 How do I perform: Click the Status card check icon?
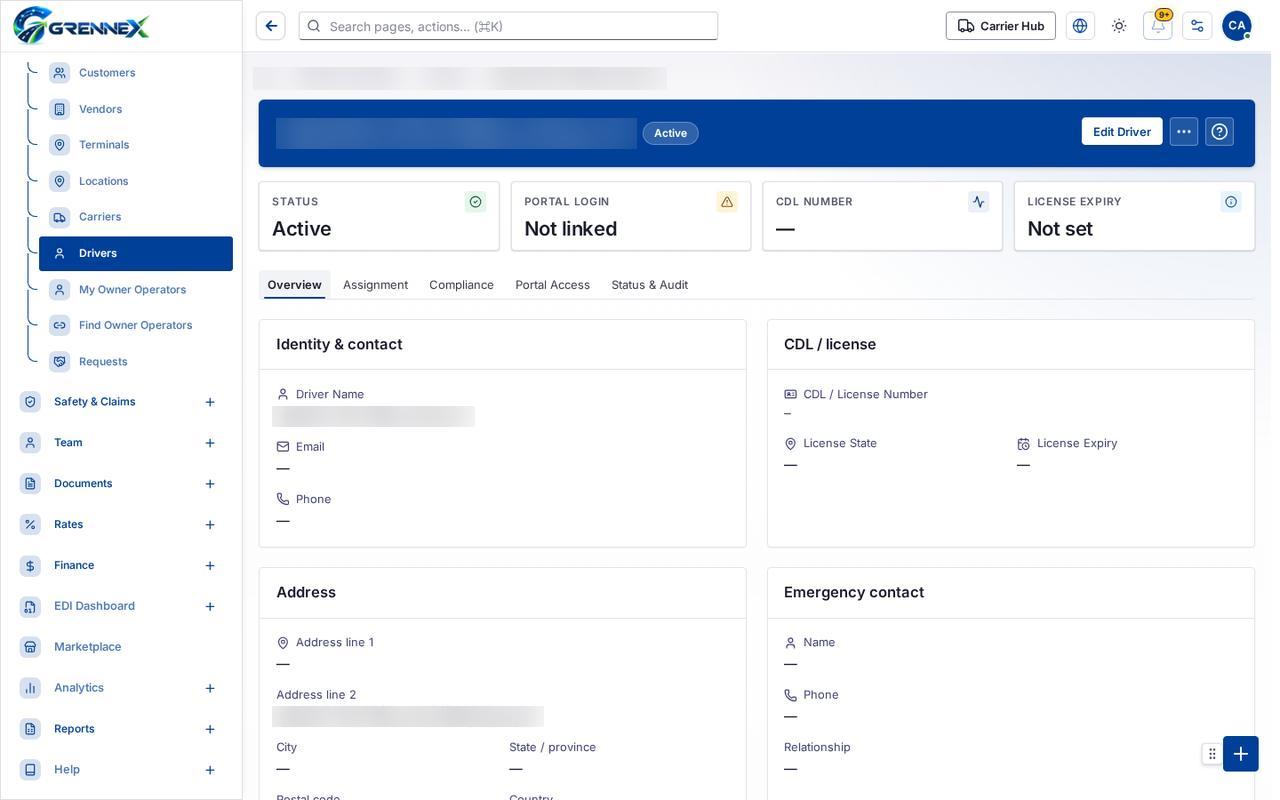[x=475, y=202]
